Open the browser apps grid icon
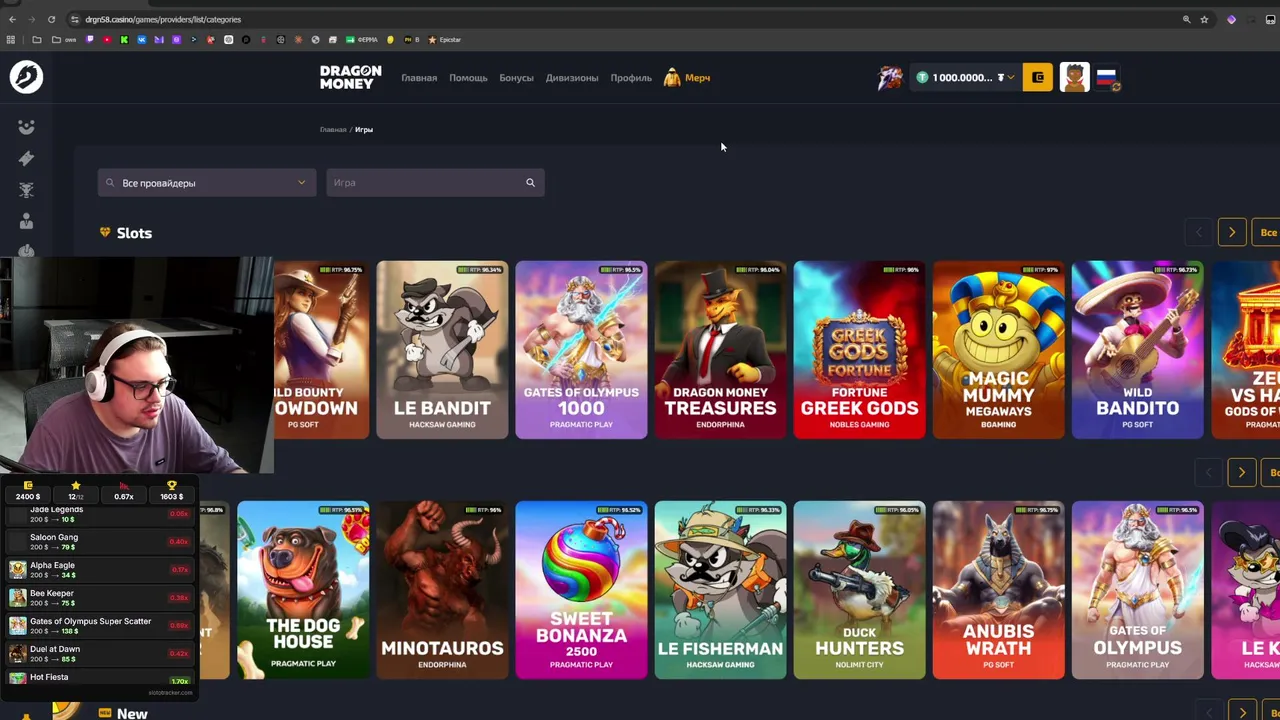The width and height of the screenshot is (1280, 720). [x=11, y=40]
